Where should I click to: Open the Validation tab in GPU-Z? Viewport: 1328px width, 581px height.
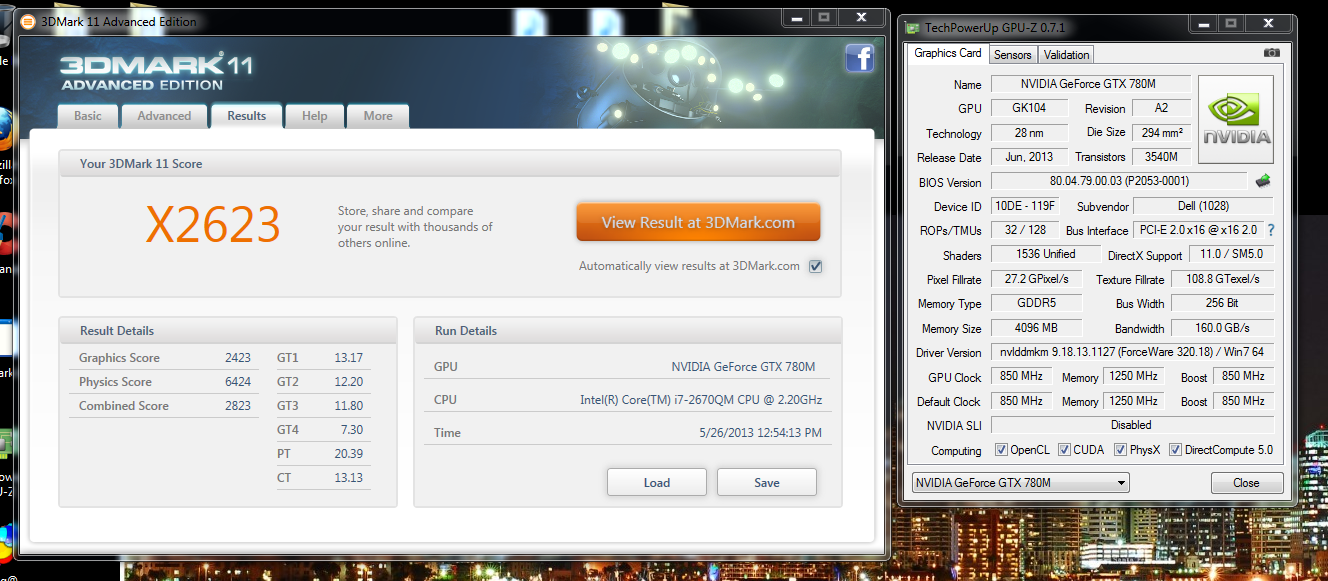[1067, 55]
